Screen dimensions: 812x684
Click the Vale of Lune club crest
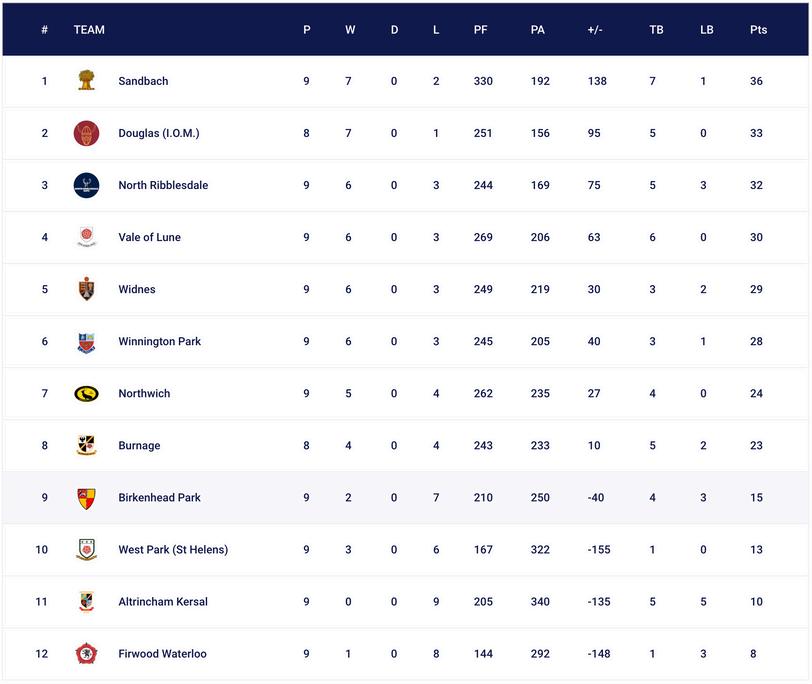(87, 237)
